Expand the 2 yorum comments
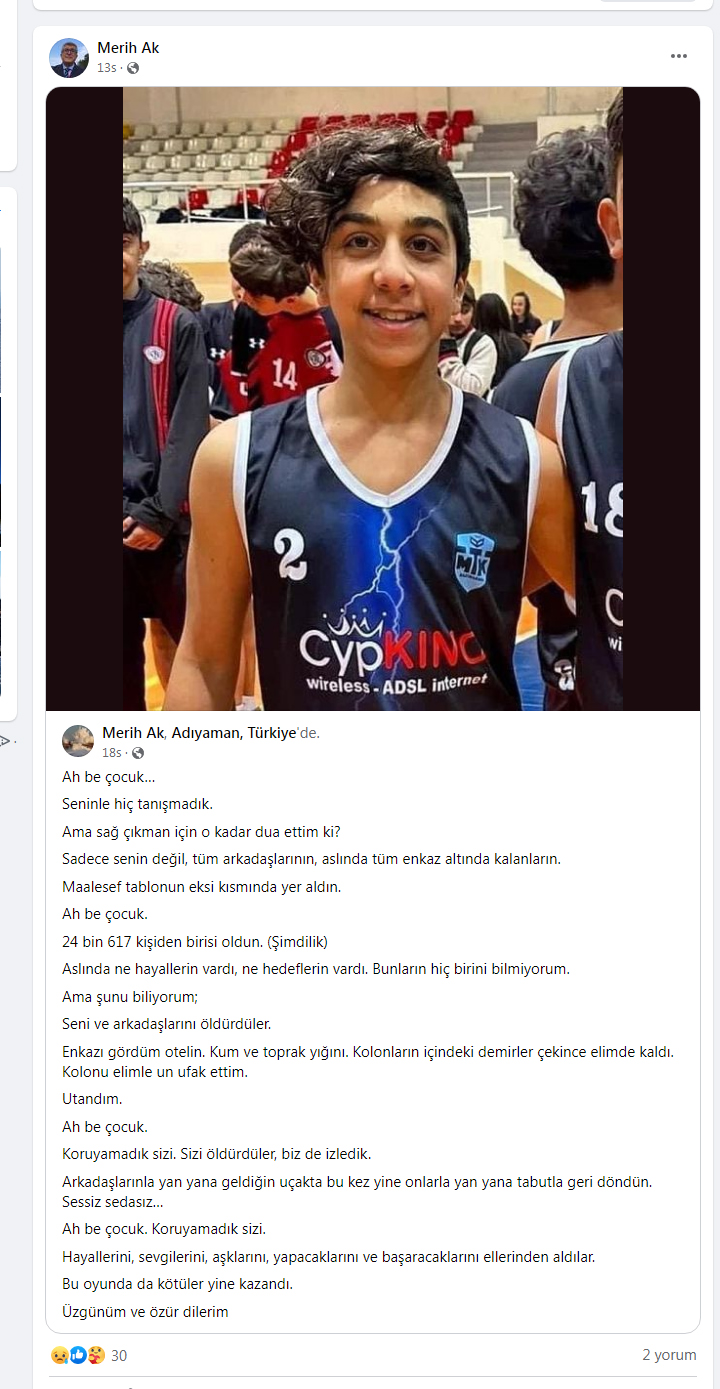Image resolution: width=720 pixels, height=1389 pixels. [x=669, y=1356]
